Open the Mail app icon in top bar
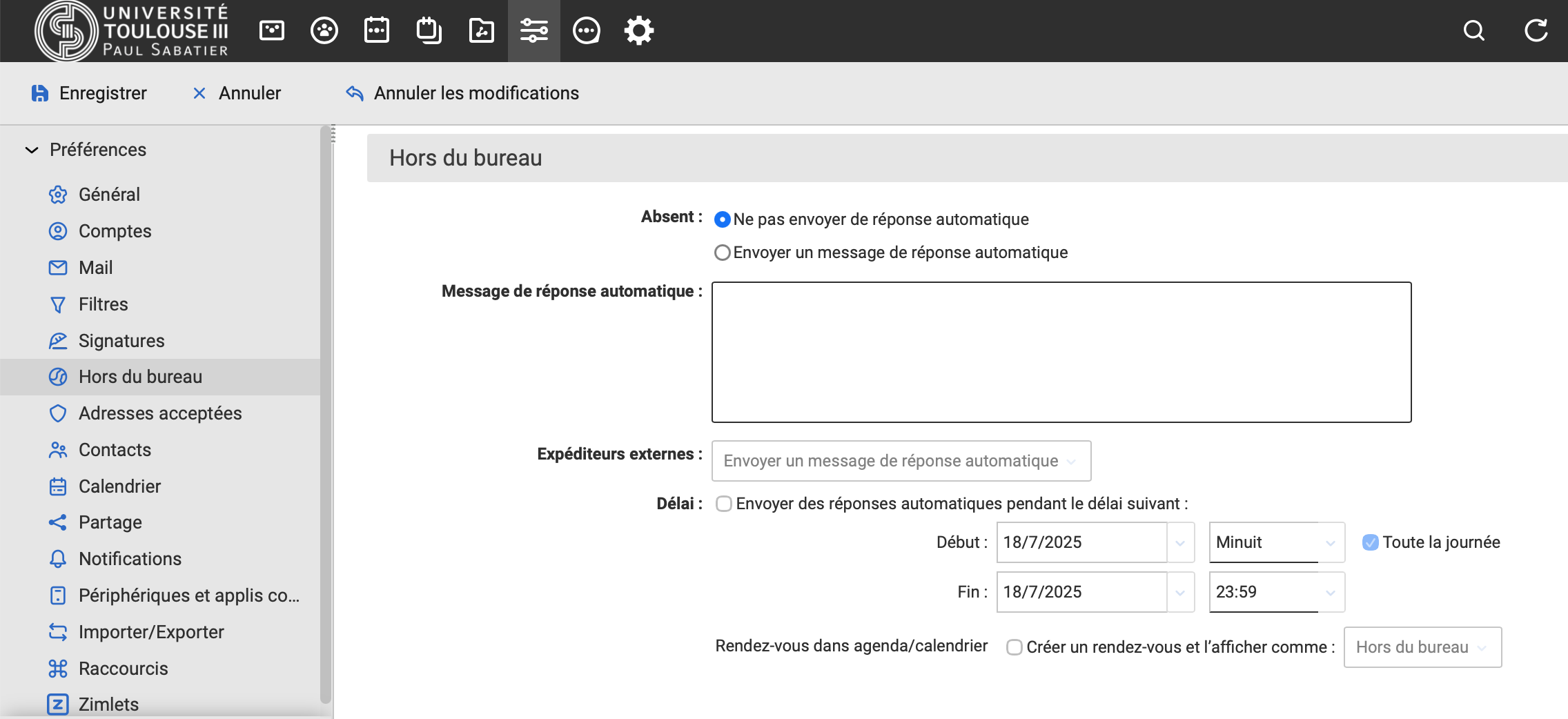 point(272,30)
